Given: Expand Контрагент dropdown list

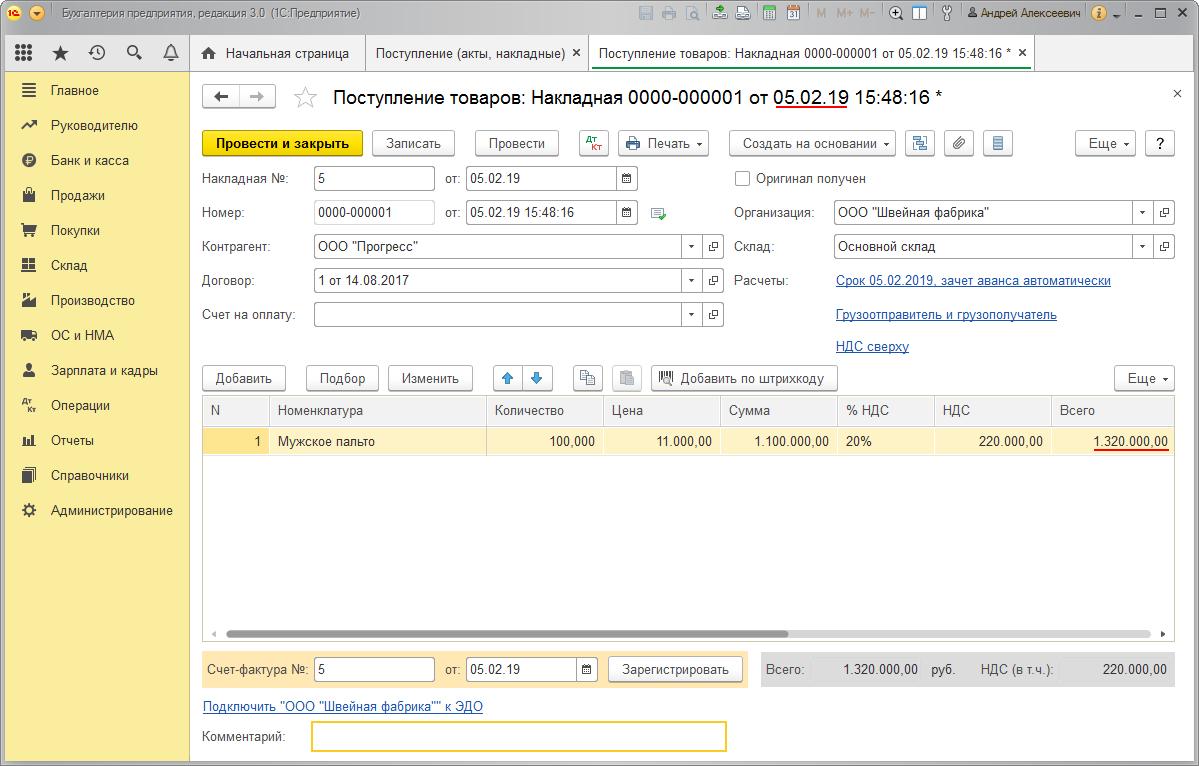Looking at the screenshot, I should point(691,247).
